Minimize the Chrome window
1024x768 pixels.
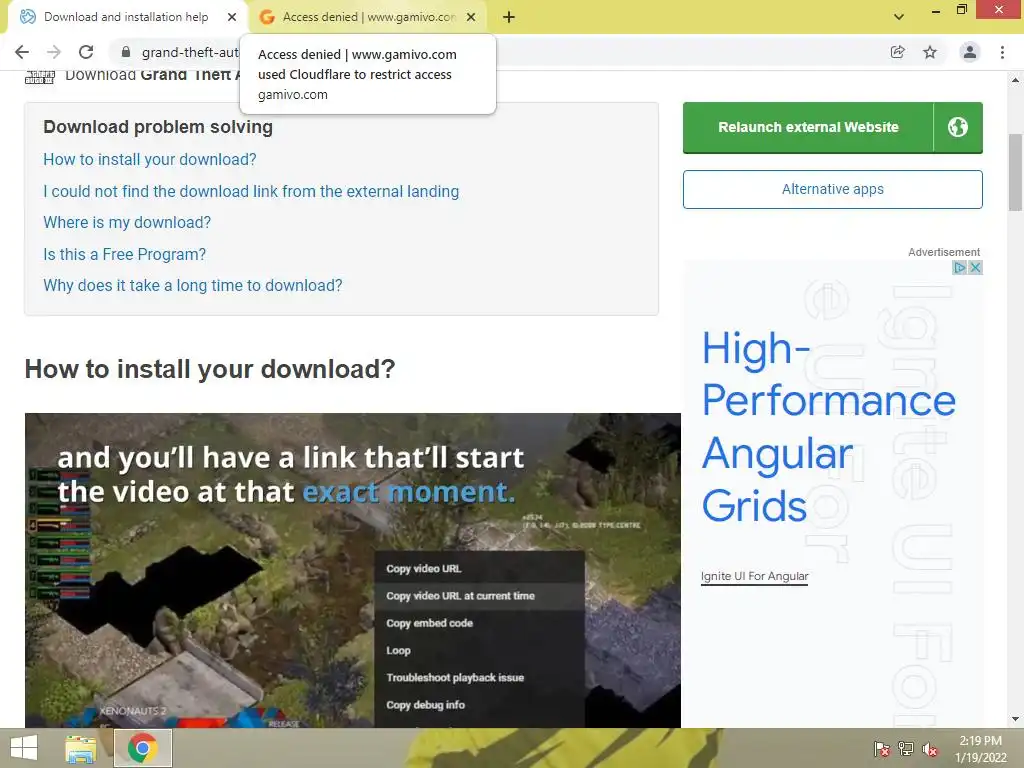coord(936,10)
